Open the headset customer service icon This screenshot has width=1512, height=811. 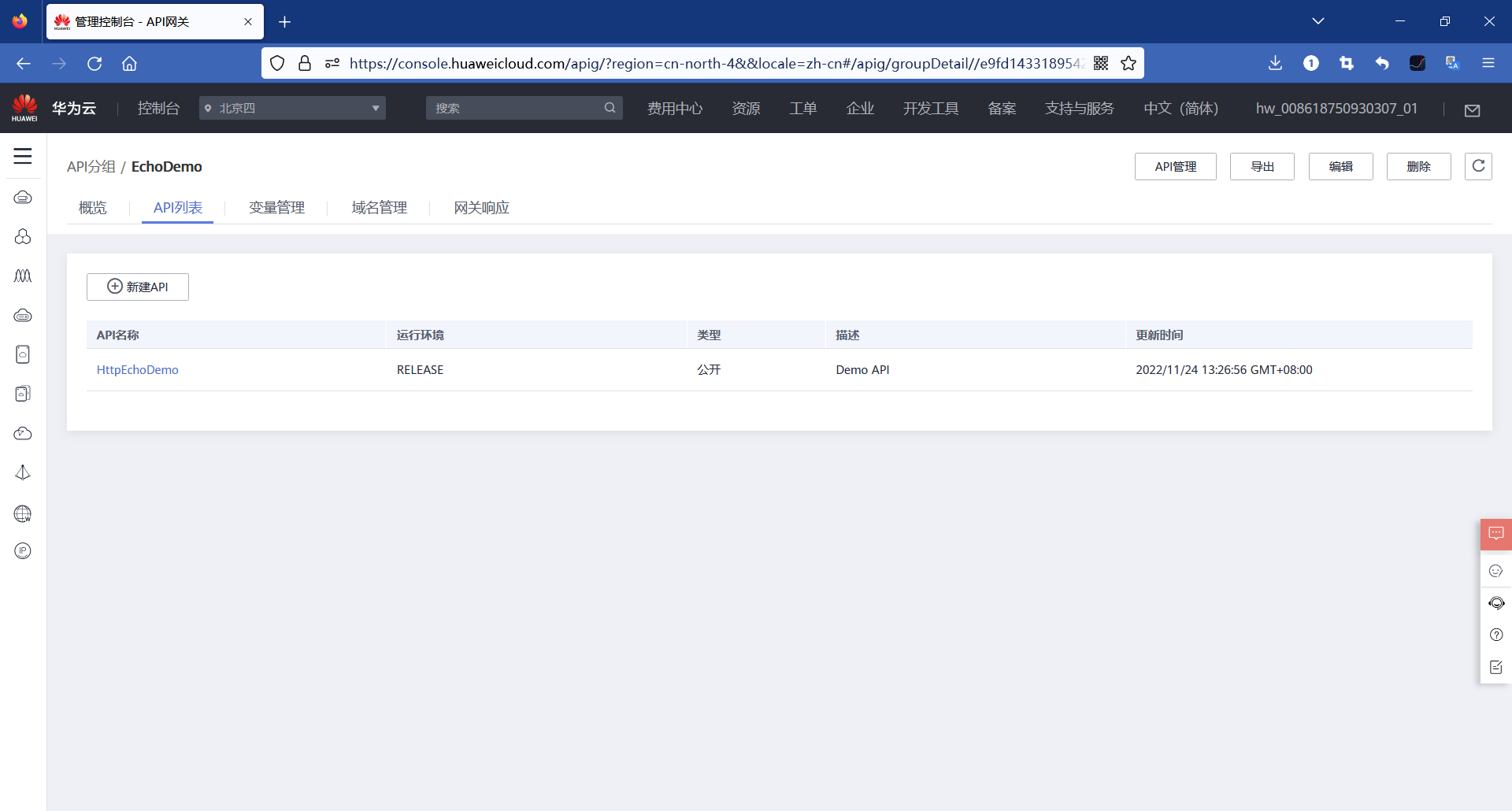point(1496,603)
